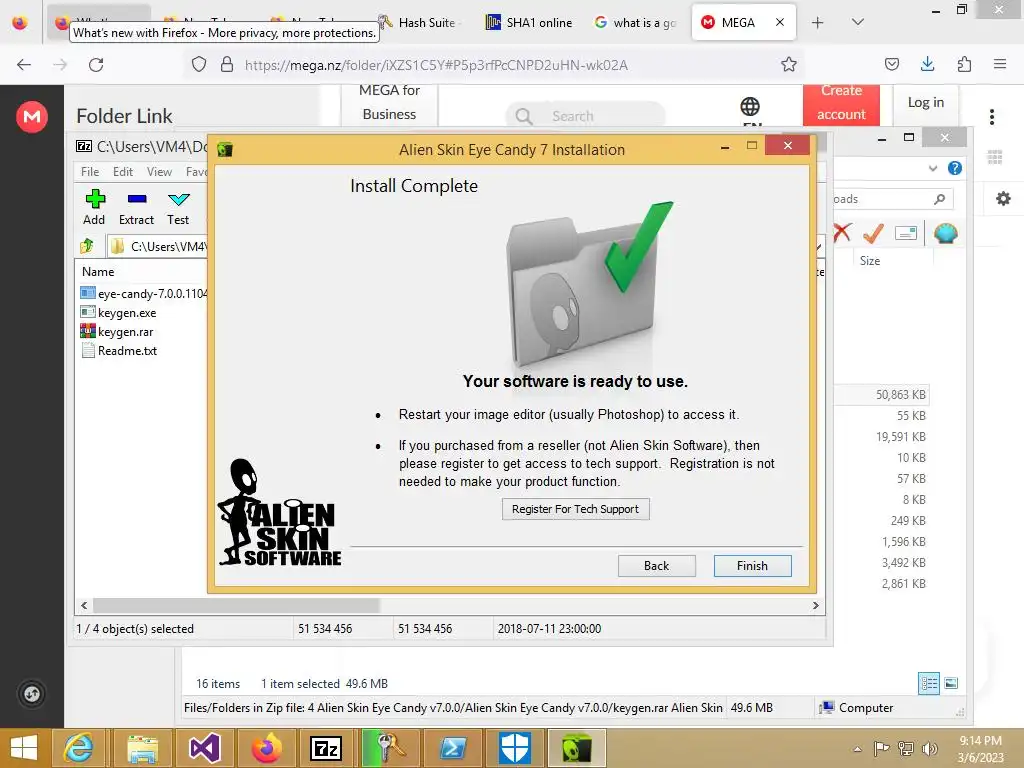Click Explorer orange checkmark icon
Image resolution: width=1024 pixels, height=768 pixels.
[873, 232]
